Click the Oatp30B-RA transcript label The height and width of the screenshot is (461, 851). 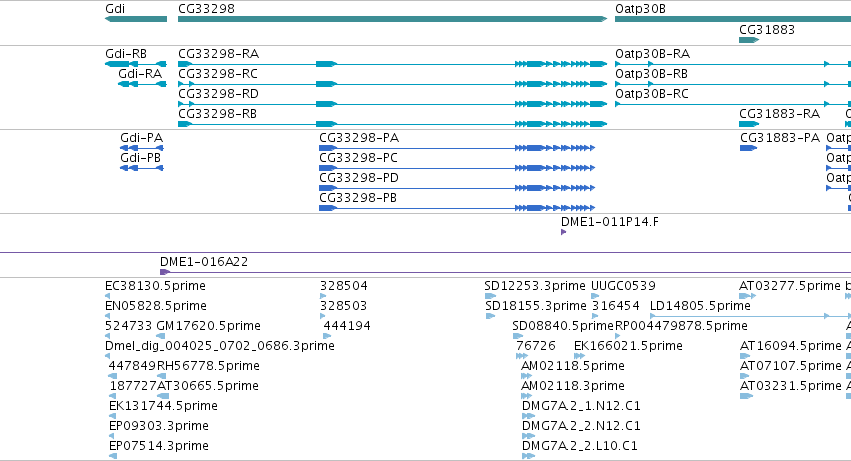652,54
